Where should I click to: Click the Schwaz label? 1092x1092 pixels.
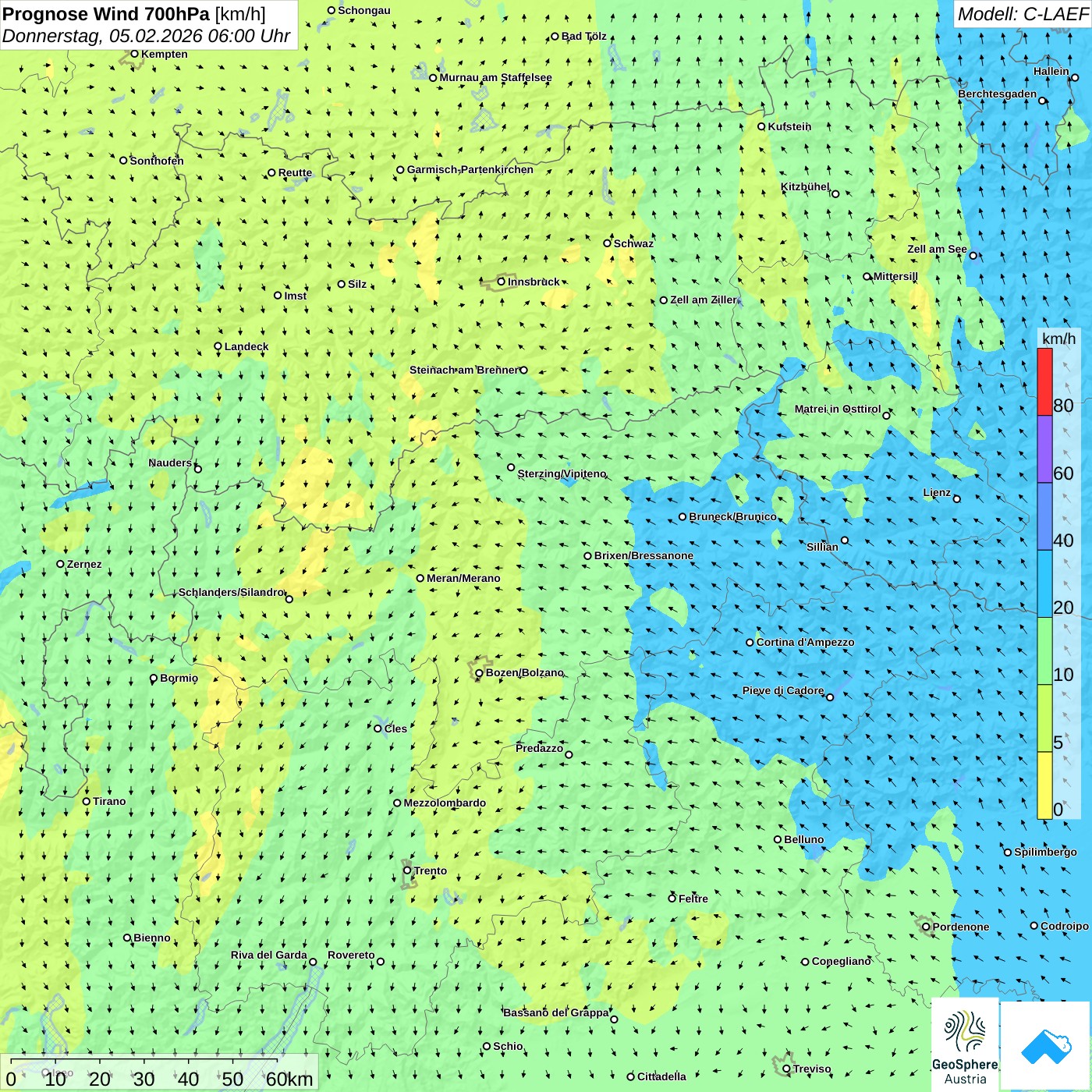point(633,243)
